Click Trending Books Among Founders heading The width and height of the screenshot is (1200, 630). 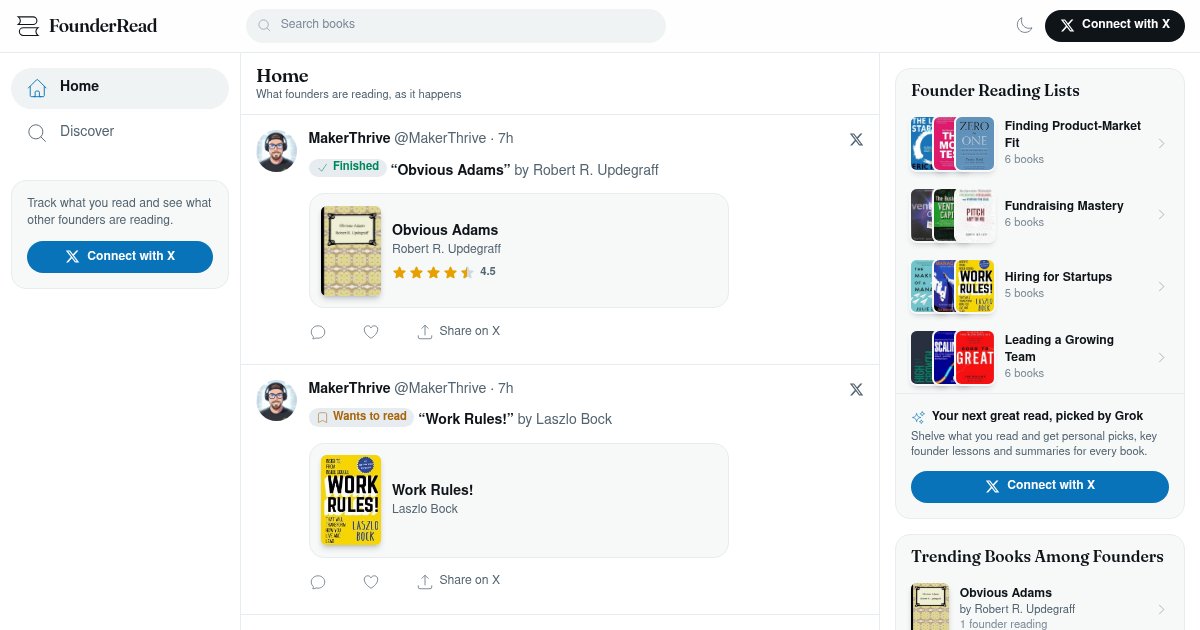(1037, 557)
